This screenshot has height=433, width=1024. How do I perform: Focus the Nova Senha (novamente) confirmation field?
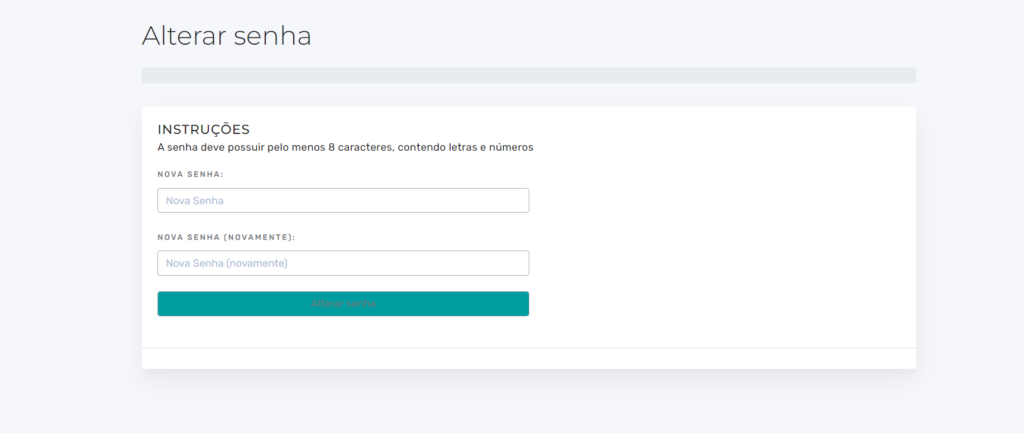343,263
